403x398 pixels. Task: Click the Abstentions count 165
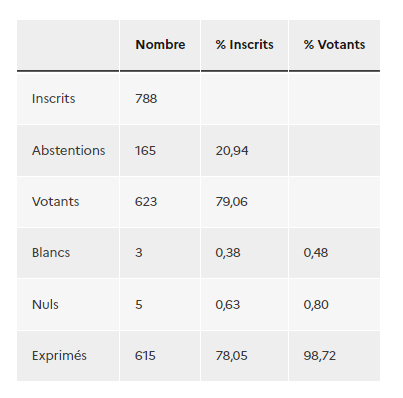click(x=145, y=151)
